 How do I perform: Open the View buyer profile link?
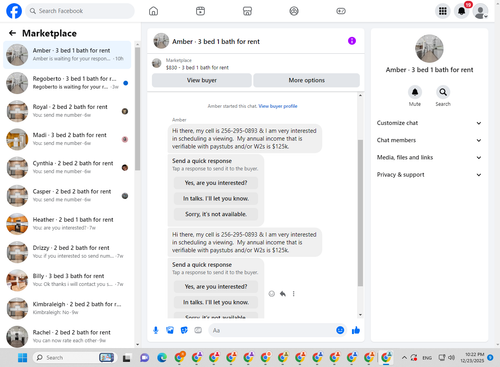pos(278,106)
